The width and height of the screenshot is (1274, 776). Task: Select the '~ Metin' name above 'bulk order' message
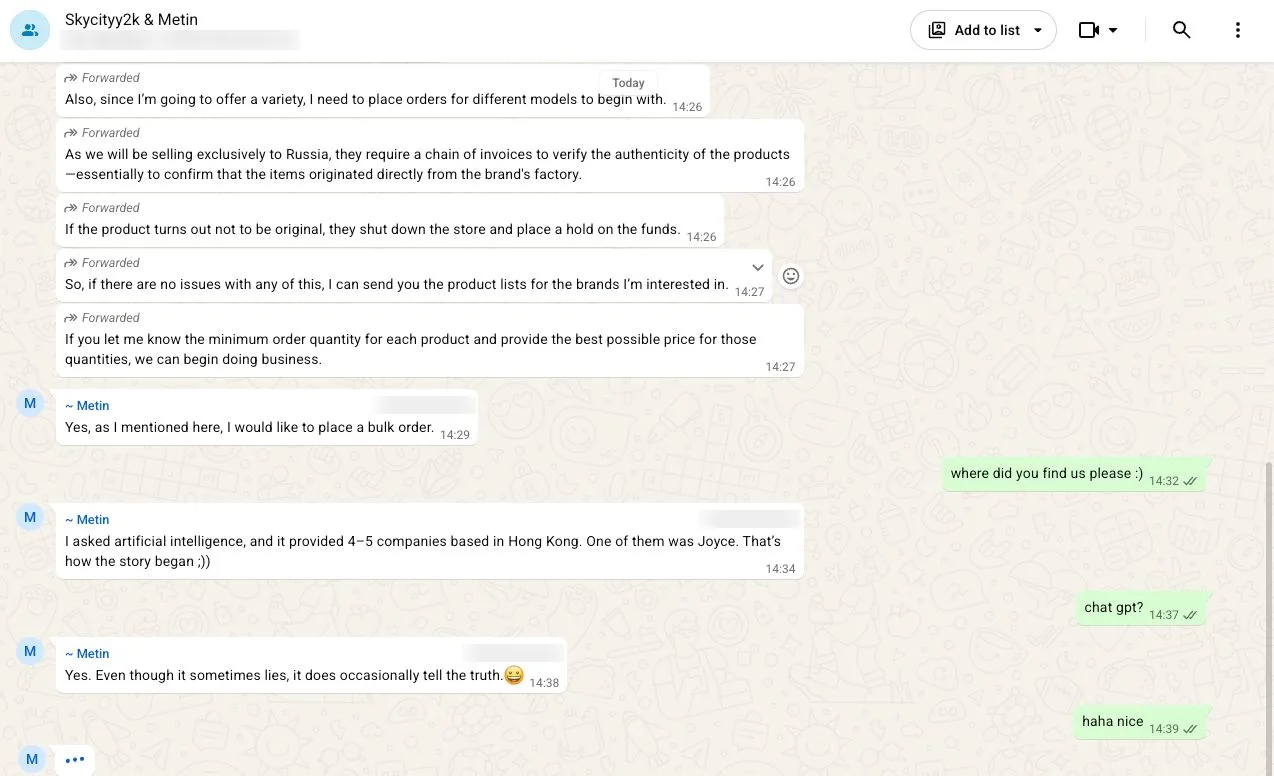pos(87,405)
